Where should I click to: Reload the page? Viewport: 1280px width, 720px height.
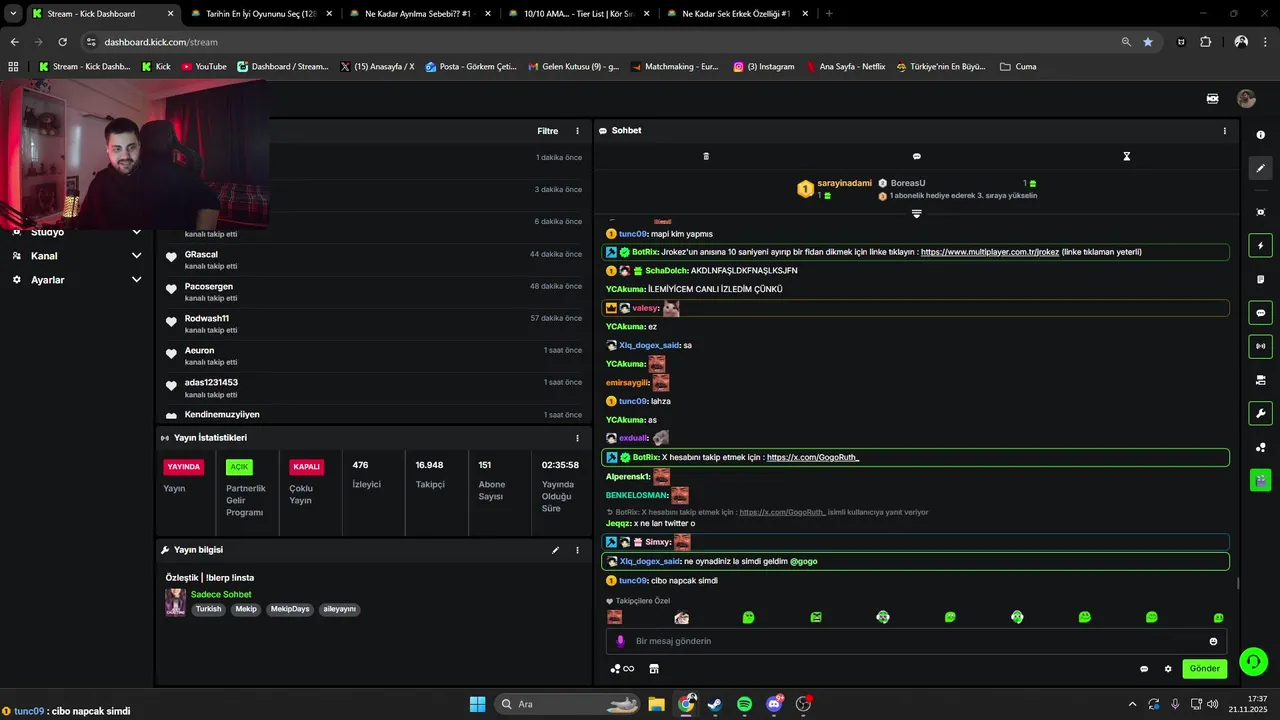(63, 42)
